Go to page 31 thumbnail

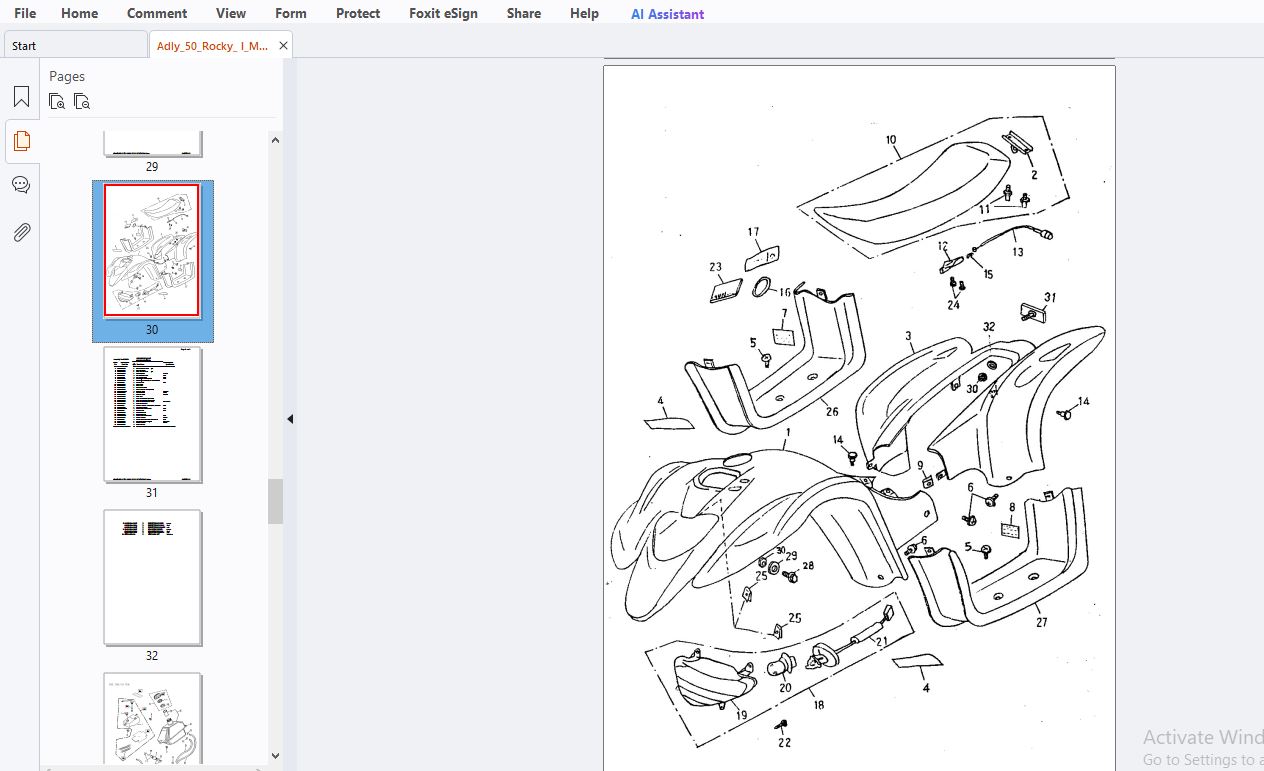[152, 414]
